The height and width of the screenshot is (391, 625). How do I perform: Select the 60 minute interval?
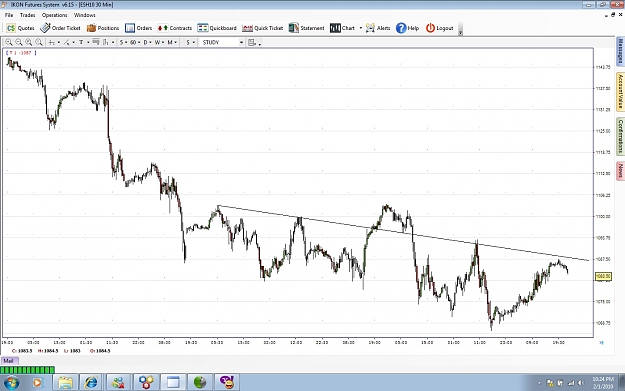tap(133, 42)
